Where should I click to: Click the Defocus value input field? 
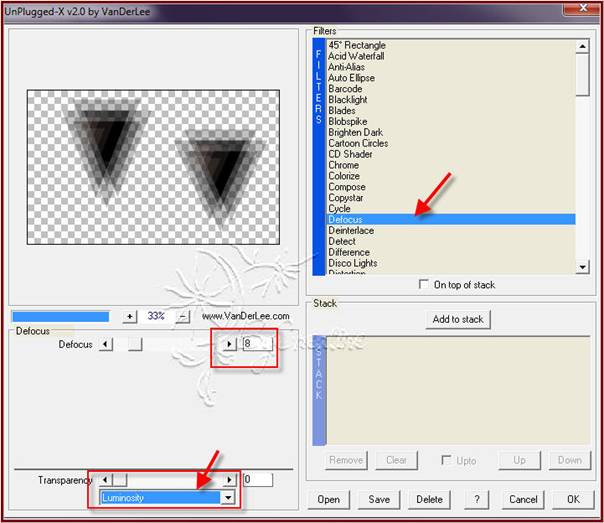coord(257,344)
